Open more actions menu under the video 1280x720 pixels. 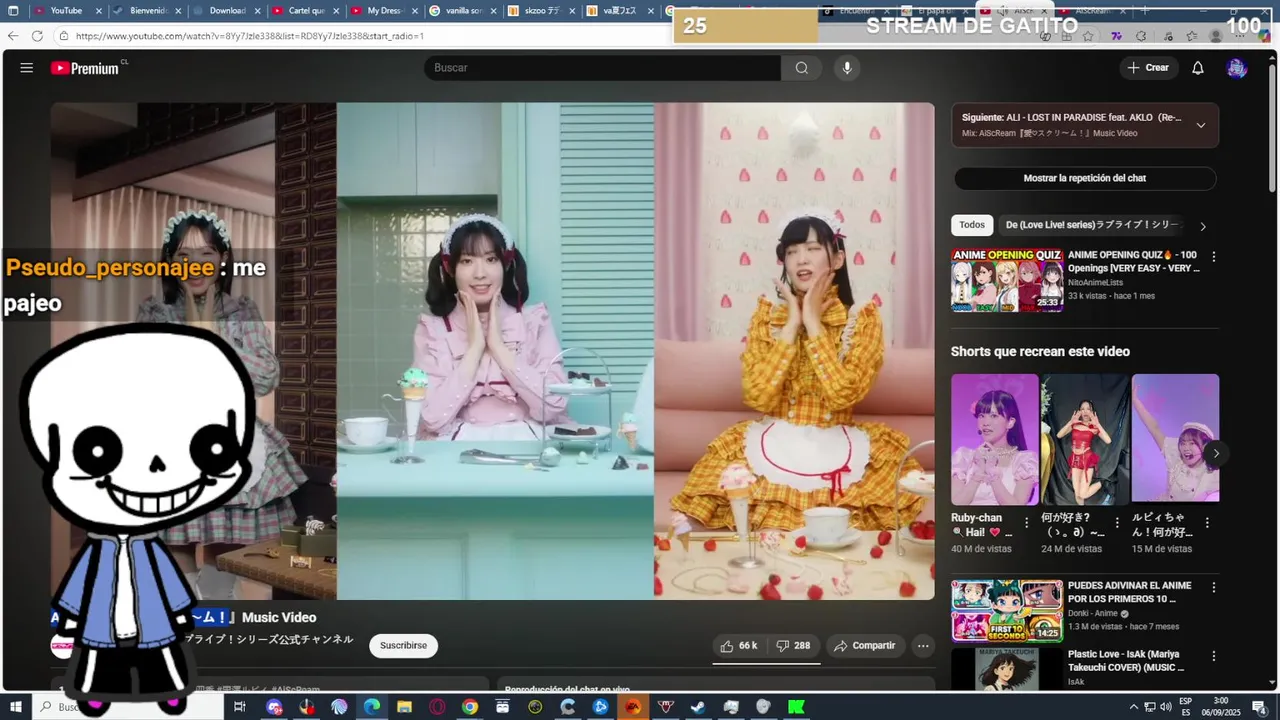(x=923, y=646)
